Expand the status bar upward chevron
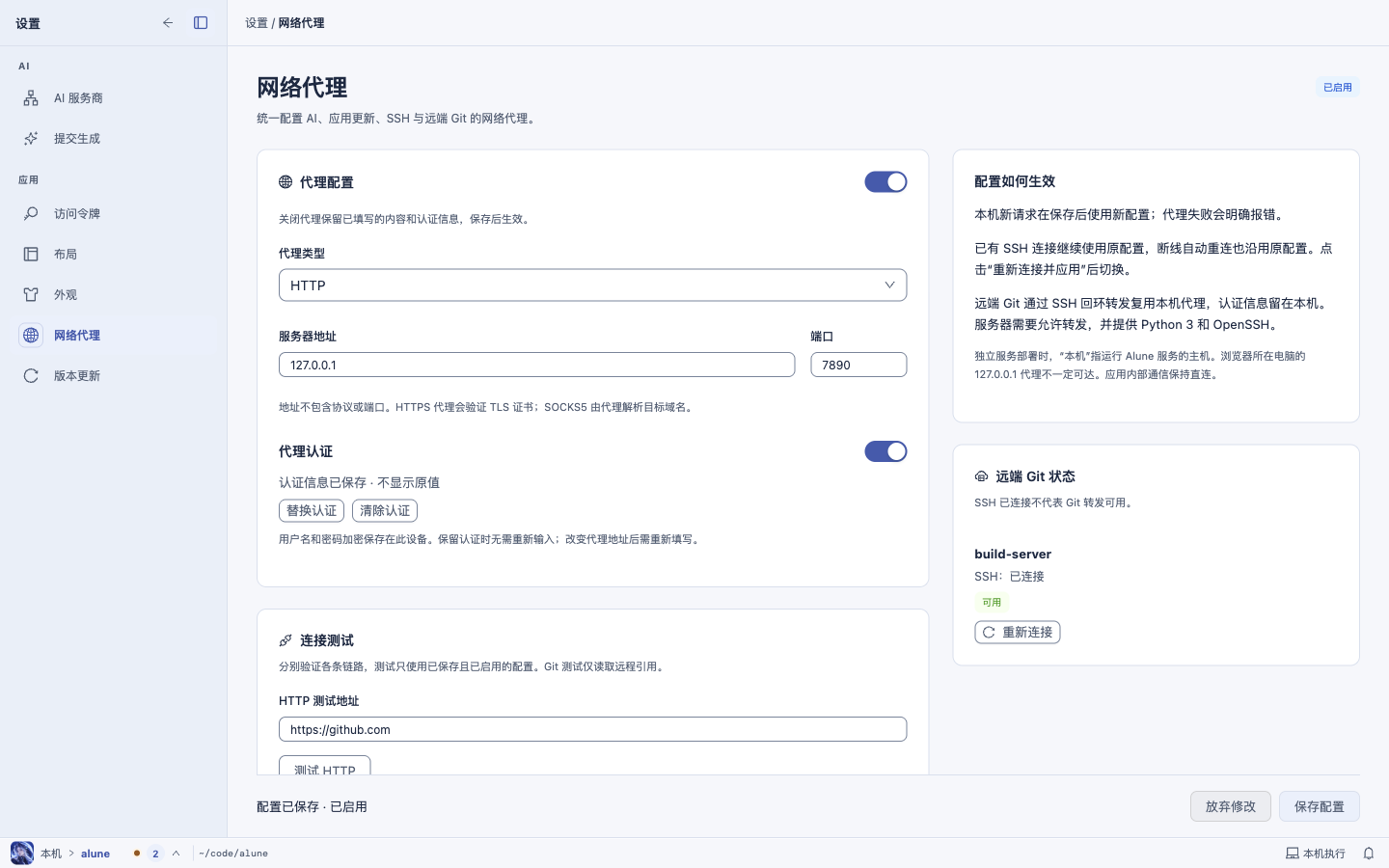 (x=176, y=853)
